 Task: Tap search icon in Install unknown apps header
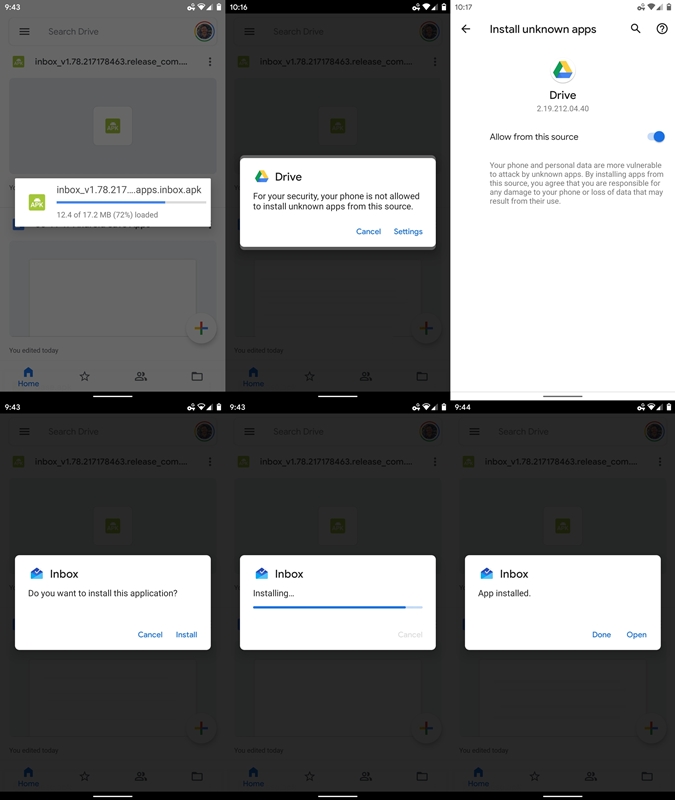pos(635,29)
